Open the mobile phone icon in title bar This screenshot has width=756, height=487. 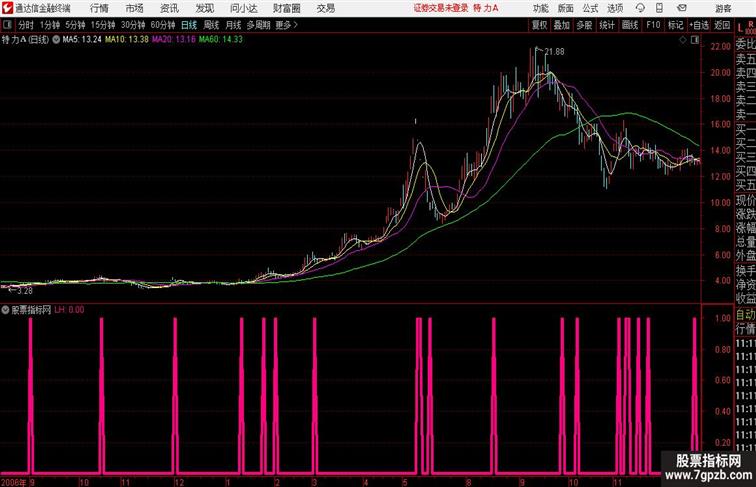pyautogui.click(x=659, y=8)
